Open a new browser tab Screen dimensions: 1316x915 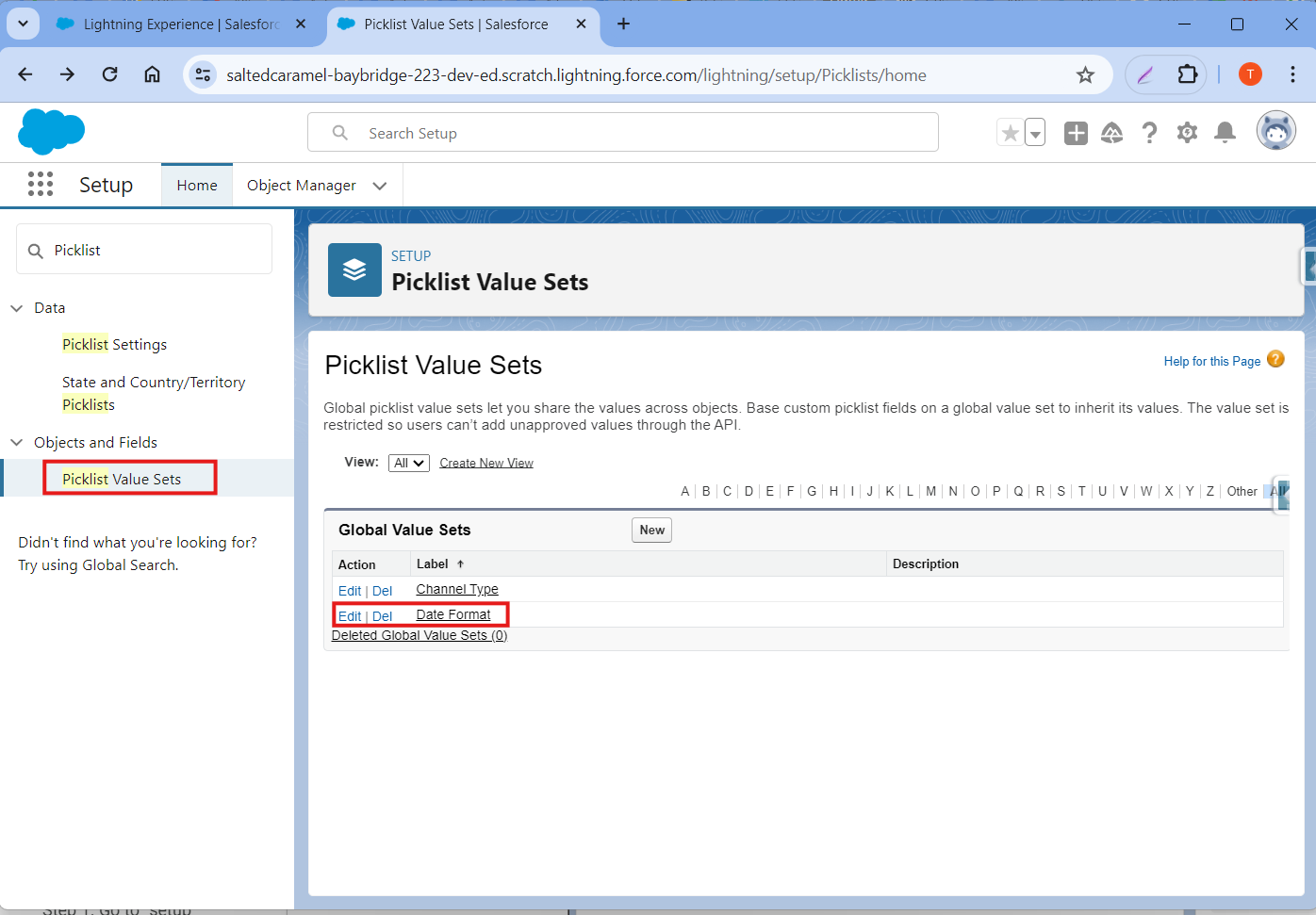coord(623,24)
